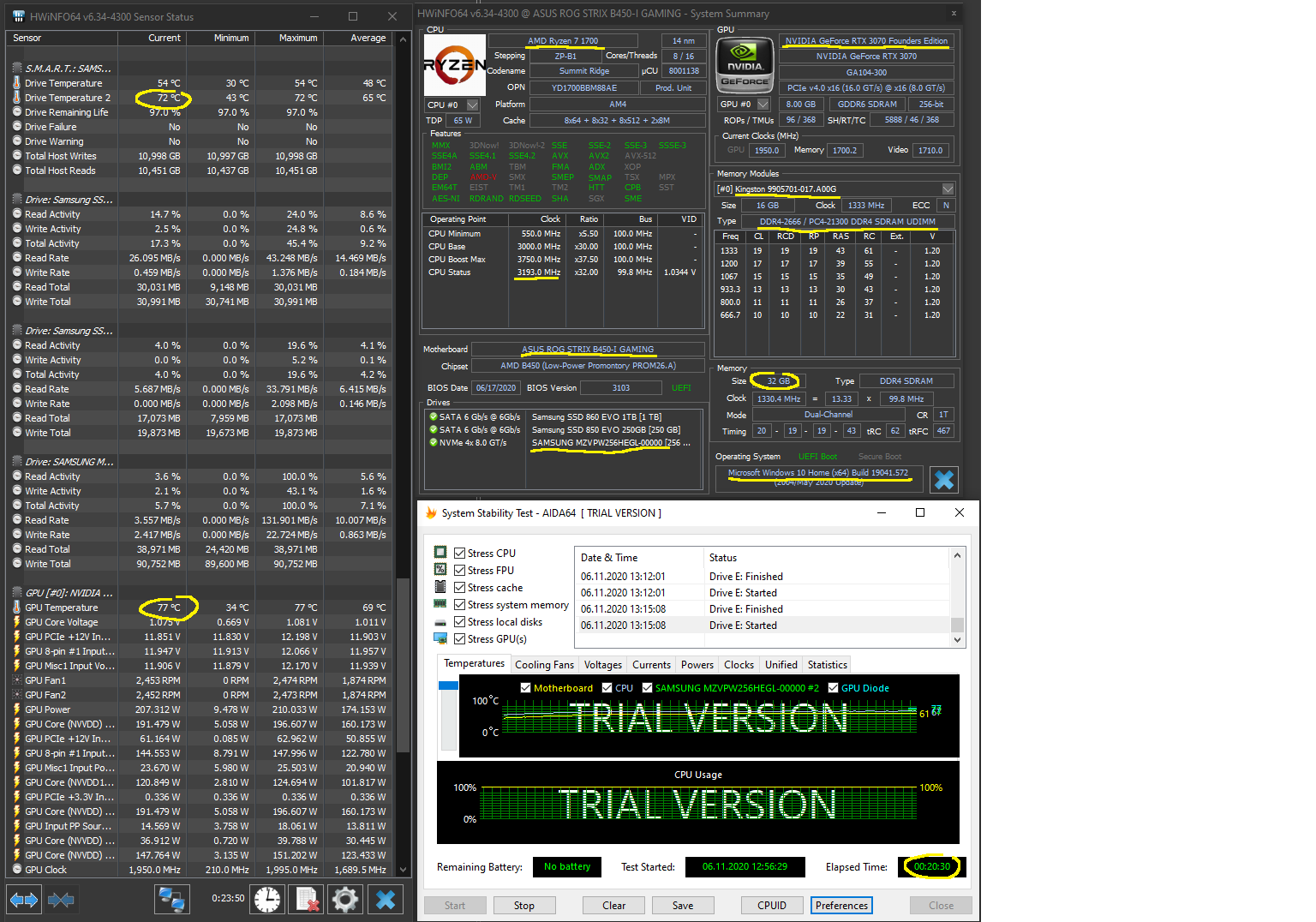
Task: Stop the system stability test
Action: (x=524, y=906)
